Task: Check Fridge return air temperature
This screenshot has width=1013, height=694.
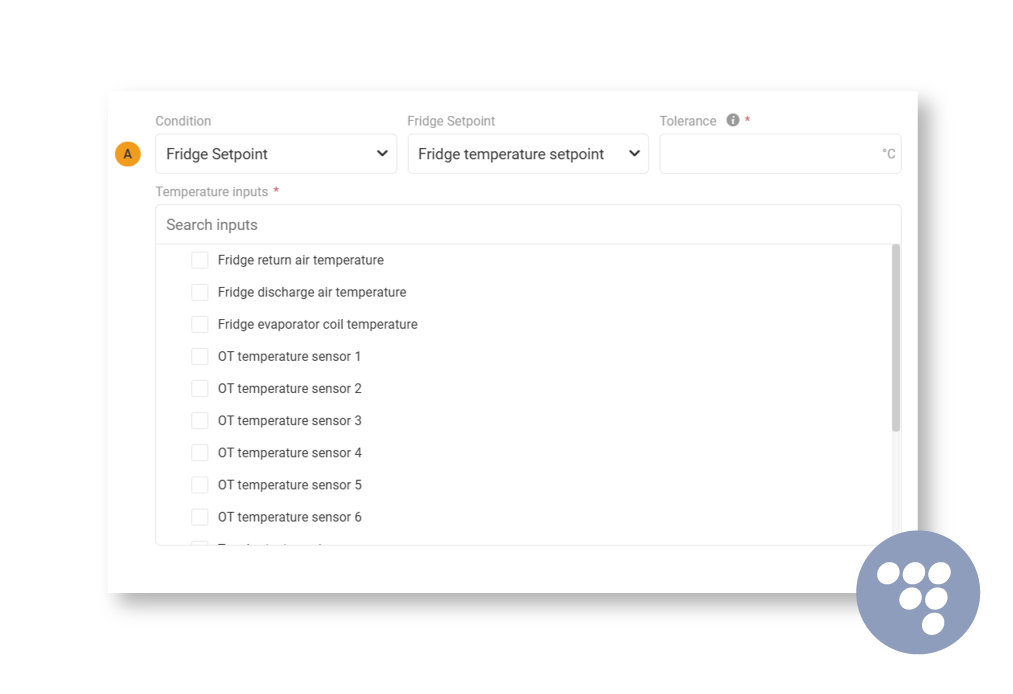Action: (x=200, y=260)
